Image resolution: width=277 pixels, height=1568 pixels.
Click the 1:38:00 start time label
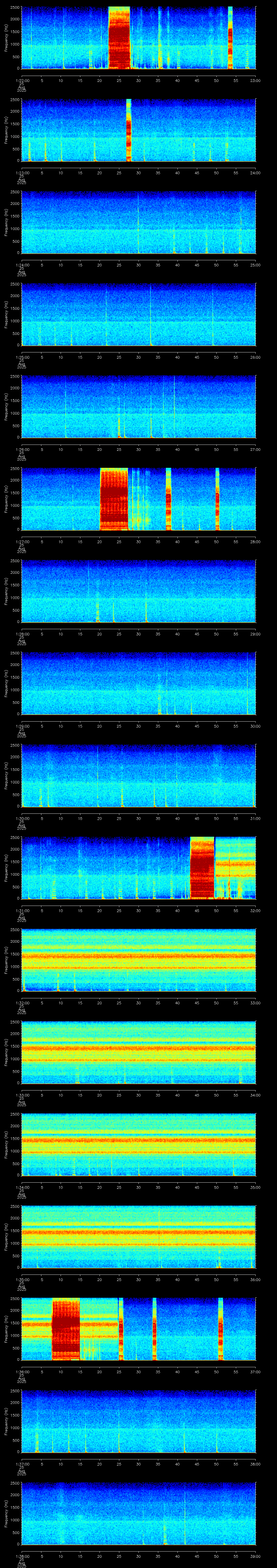tap(21, 1556)
